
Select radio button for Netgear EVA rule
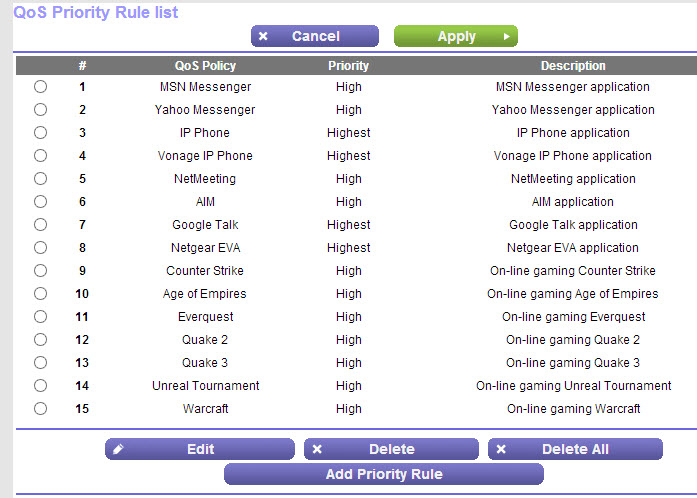[40, 247]
